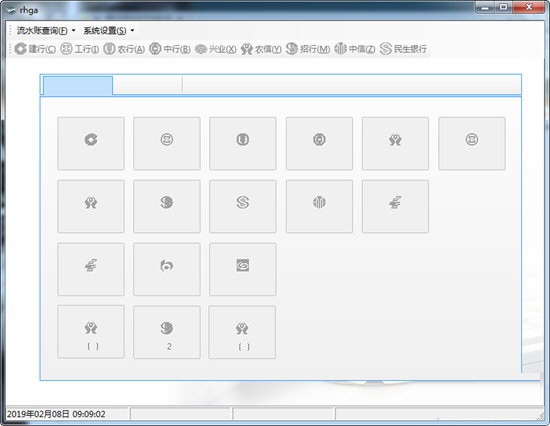Click the 建行(C) toolbar button

[x=35, y=49]
